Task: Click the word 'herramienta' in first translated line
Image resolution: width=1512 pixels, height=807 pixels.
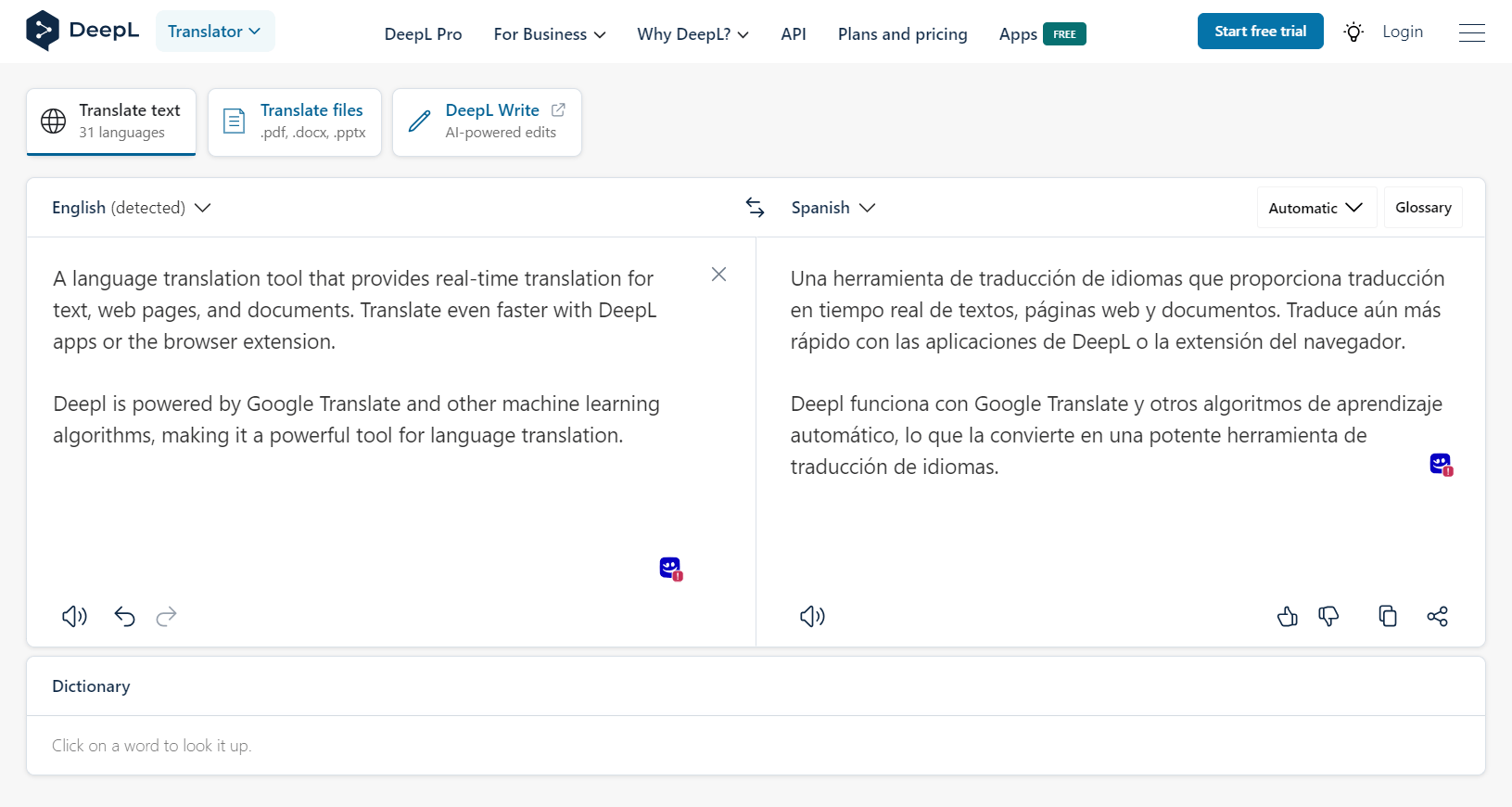Action: (x=888, y=279)
